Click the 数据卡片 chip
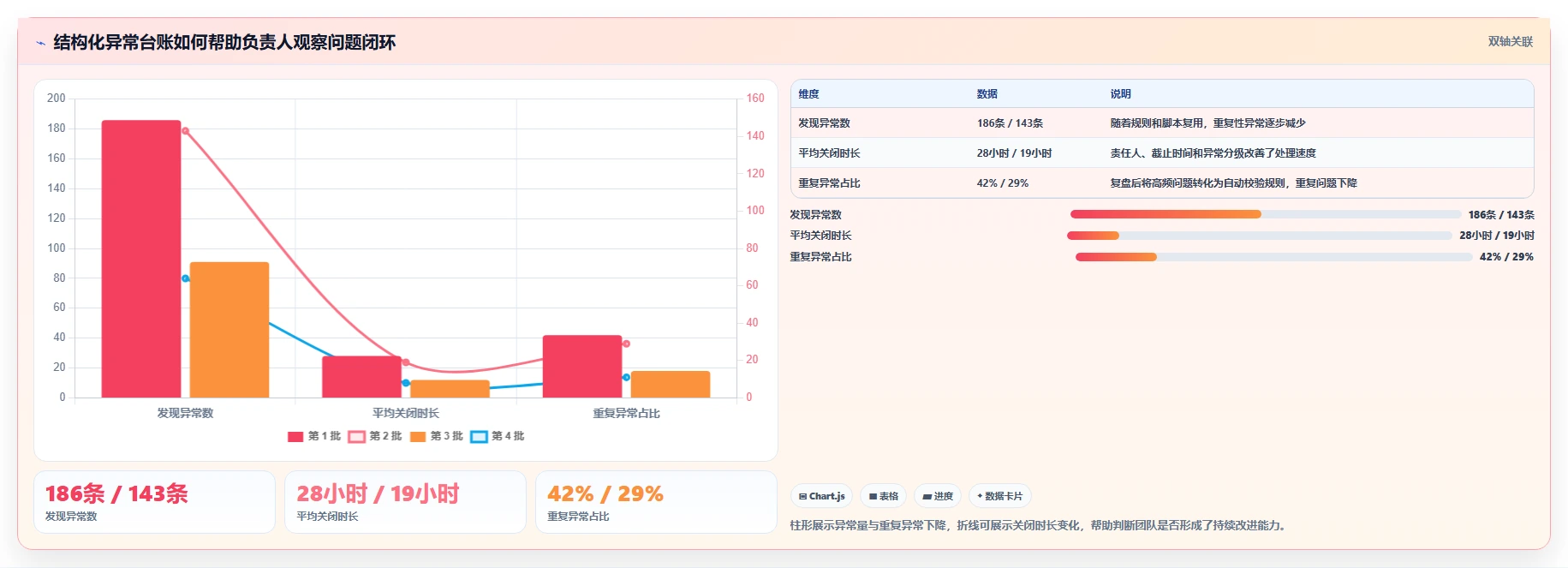This screenshot has height=568, width=1568. click(x=999, y=496)
